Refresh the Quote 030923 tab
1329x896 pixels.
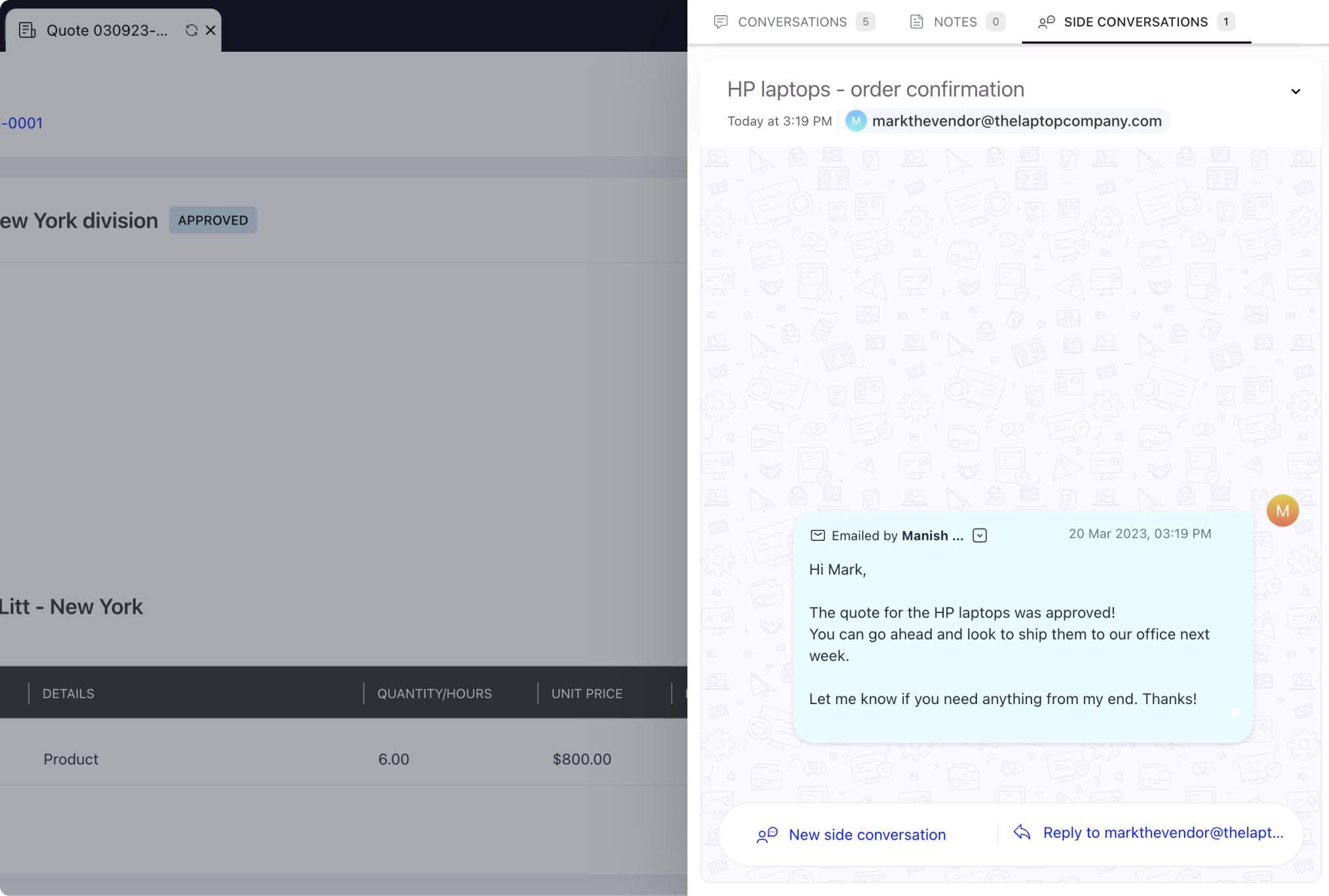191,30
